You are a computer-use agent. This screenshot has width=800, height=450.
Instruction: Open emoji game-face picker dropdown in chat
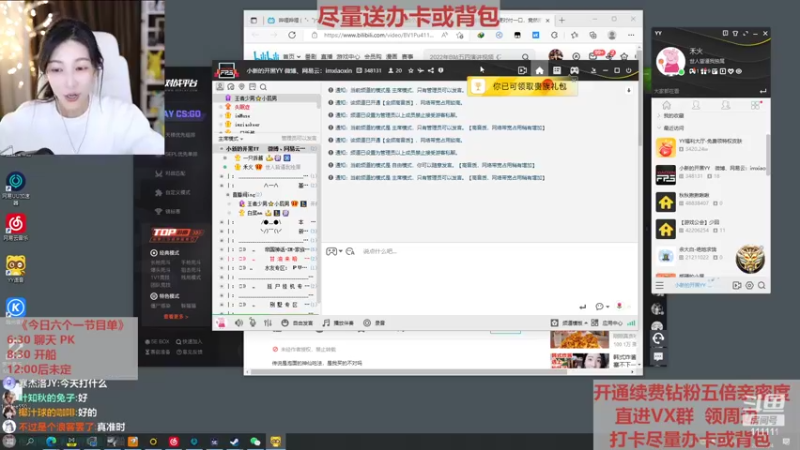tap(334, 251)
